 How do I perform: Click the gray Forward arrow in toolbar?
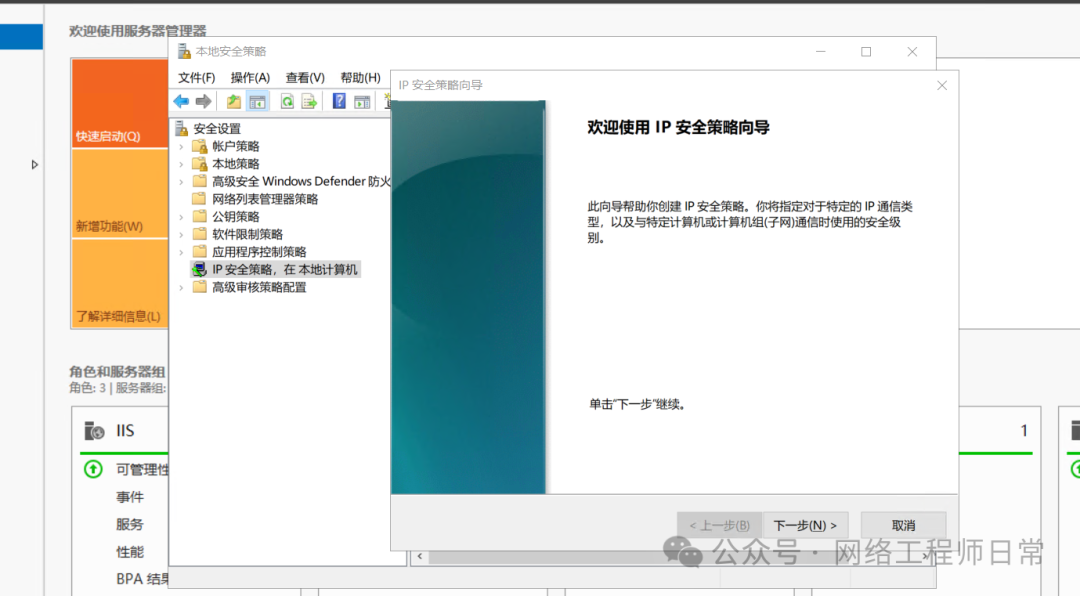click(x=203, y=101)
